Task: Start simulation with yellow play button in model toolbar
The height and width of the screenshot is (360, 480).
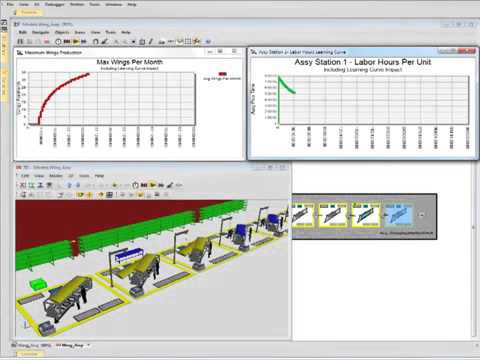Action: [x=76, y=41]
